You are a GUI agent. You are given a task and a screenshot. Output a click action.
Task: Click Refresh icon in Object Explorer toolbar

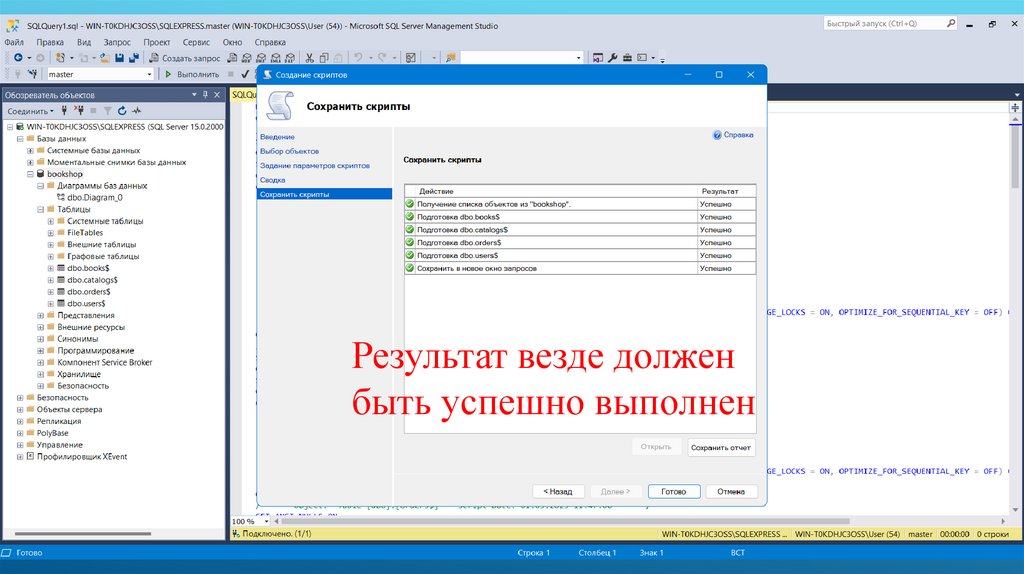(121, 111)
